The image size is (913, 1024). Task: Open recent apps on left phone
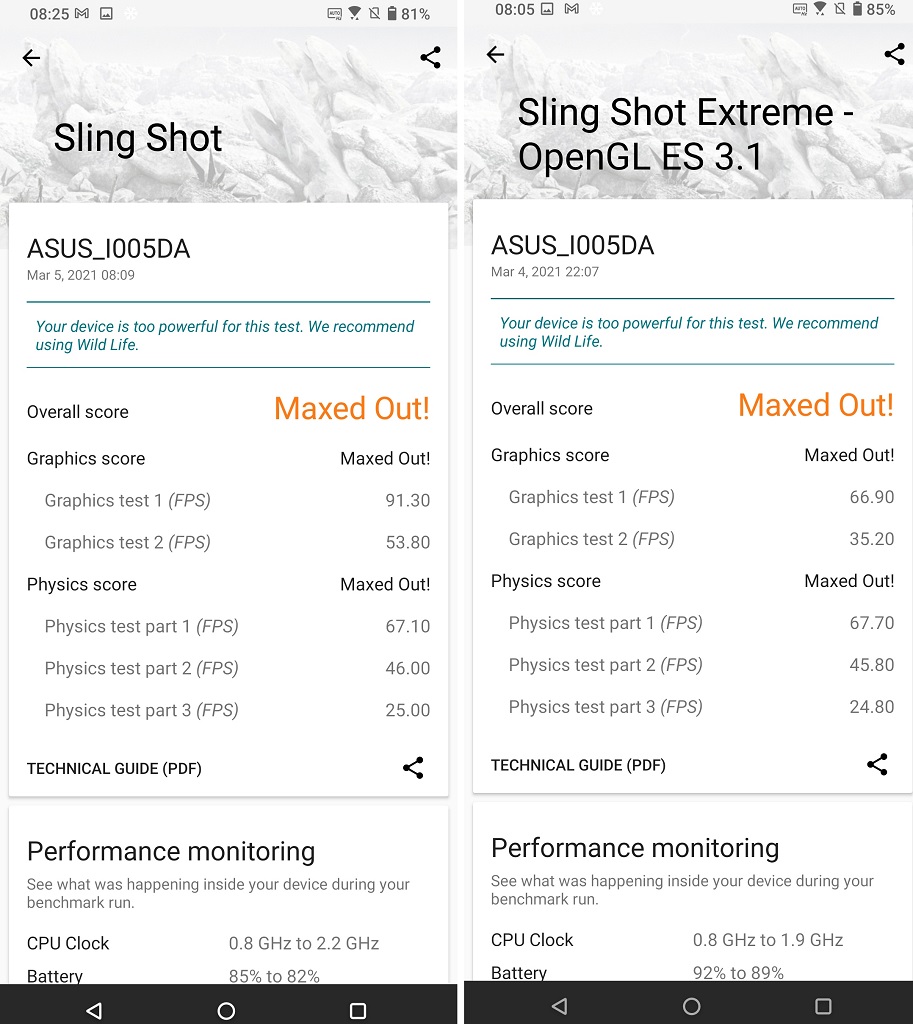pos(358,1010)
